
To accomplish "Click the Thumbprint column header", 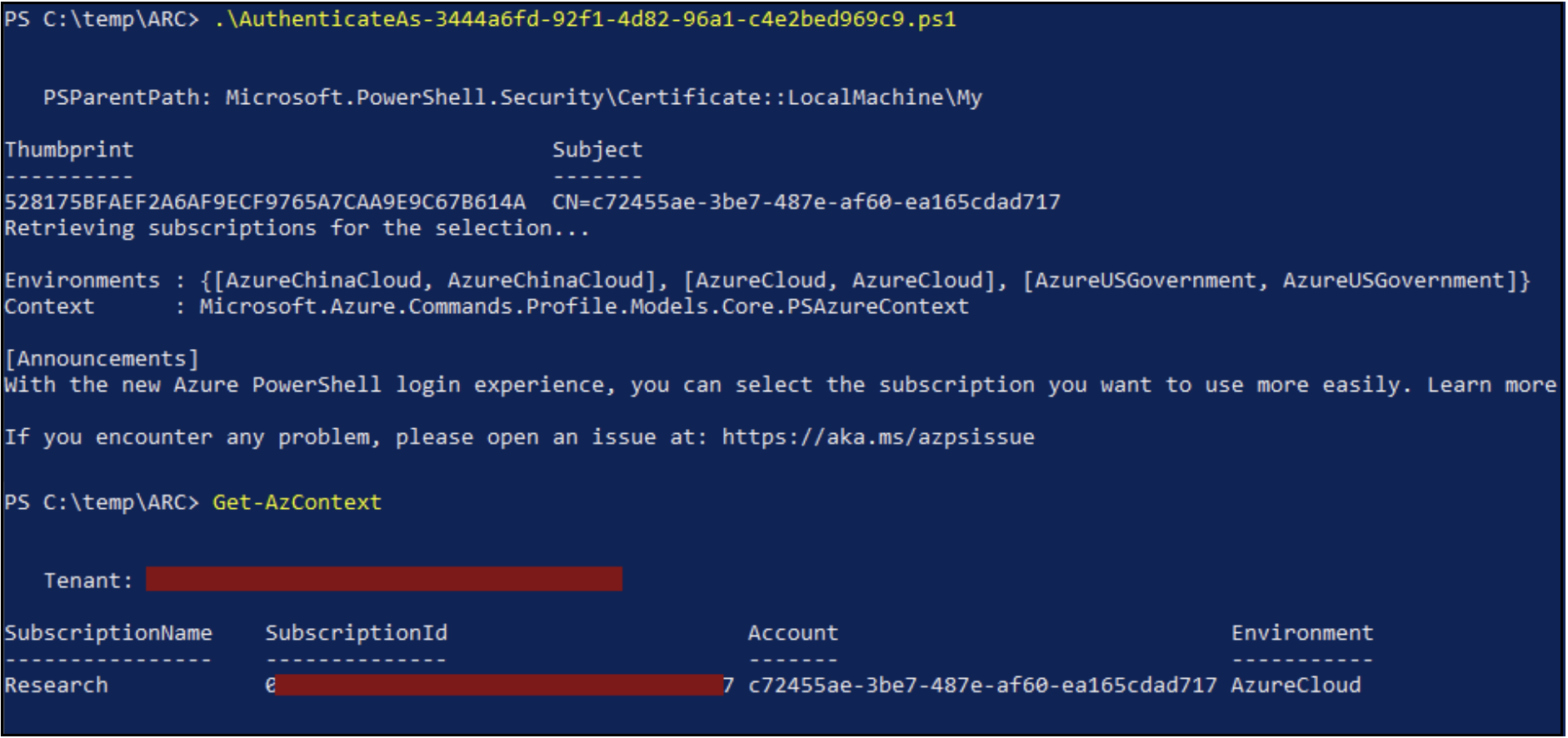I will (69, 150).
